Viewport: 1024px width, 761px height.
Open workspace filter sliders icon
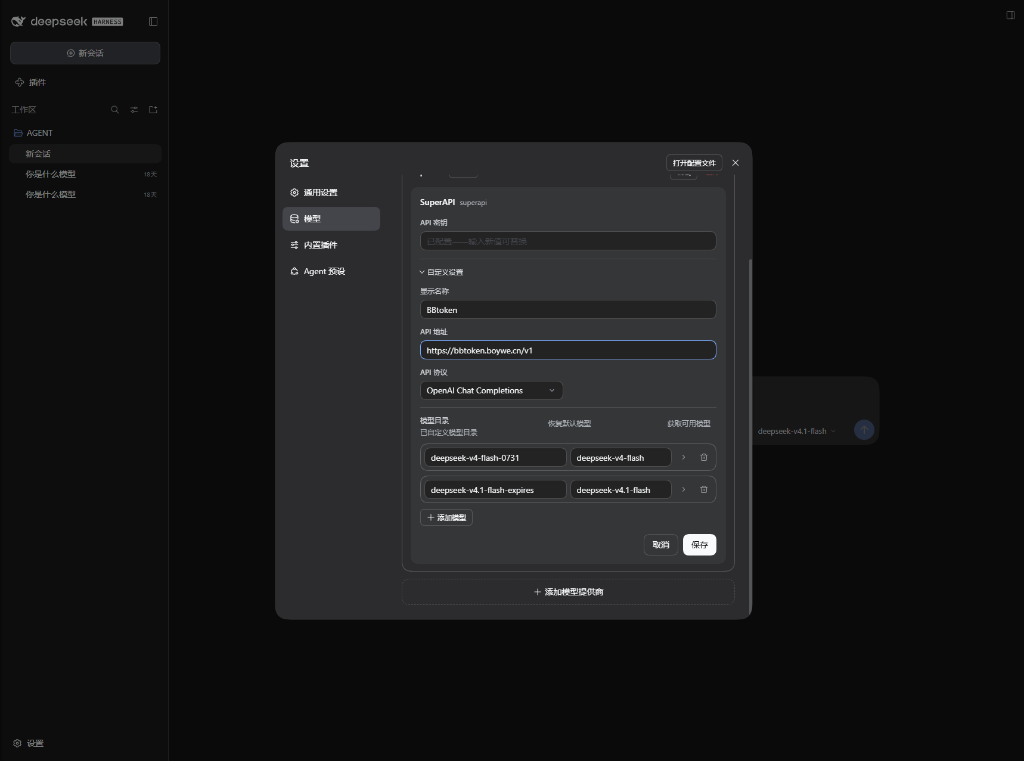pos(134,110)
